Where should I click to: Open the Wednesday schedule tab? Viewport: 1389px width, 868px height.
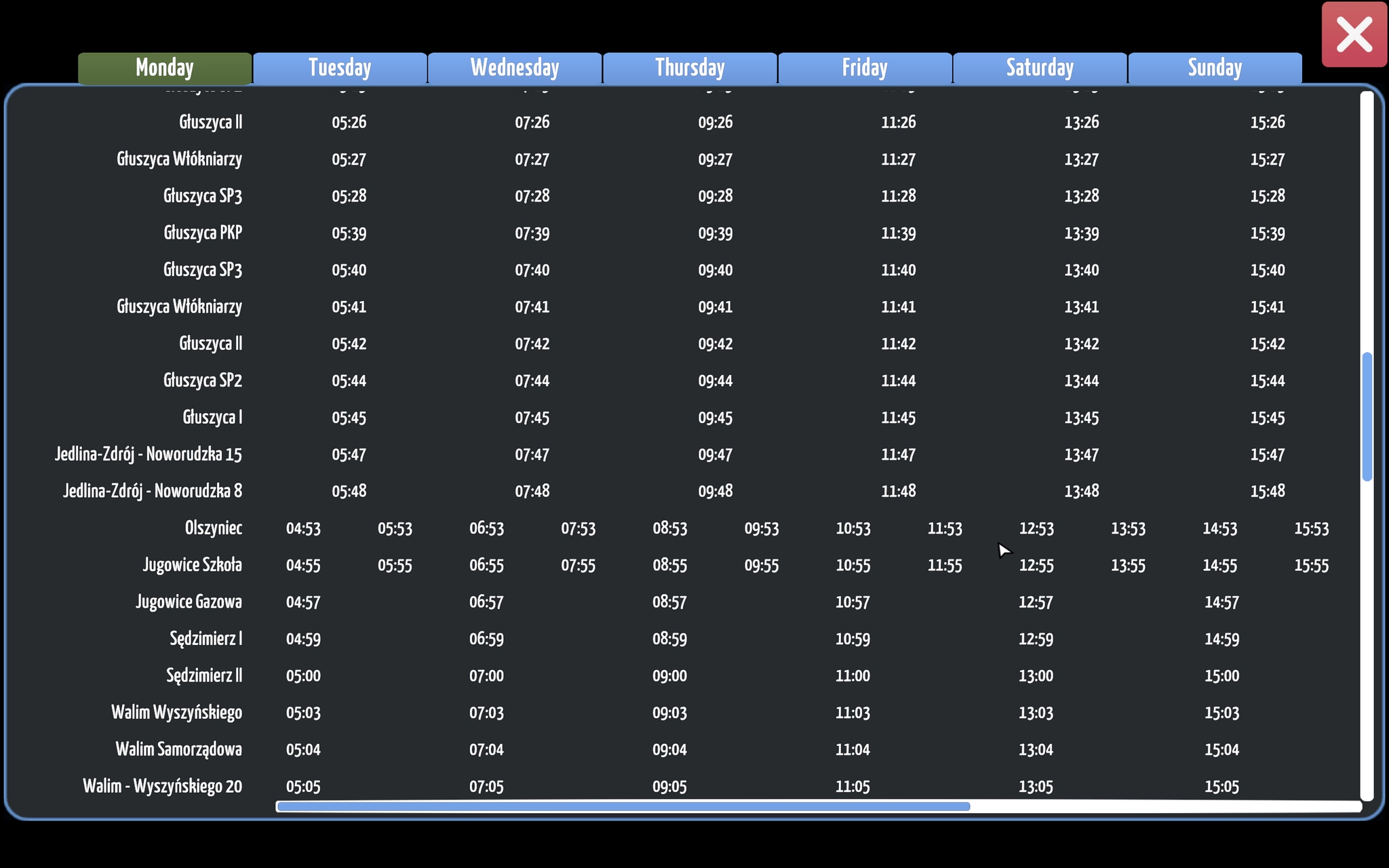point(515,68)
